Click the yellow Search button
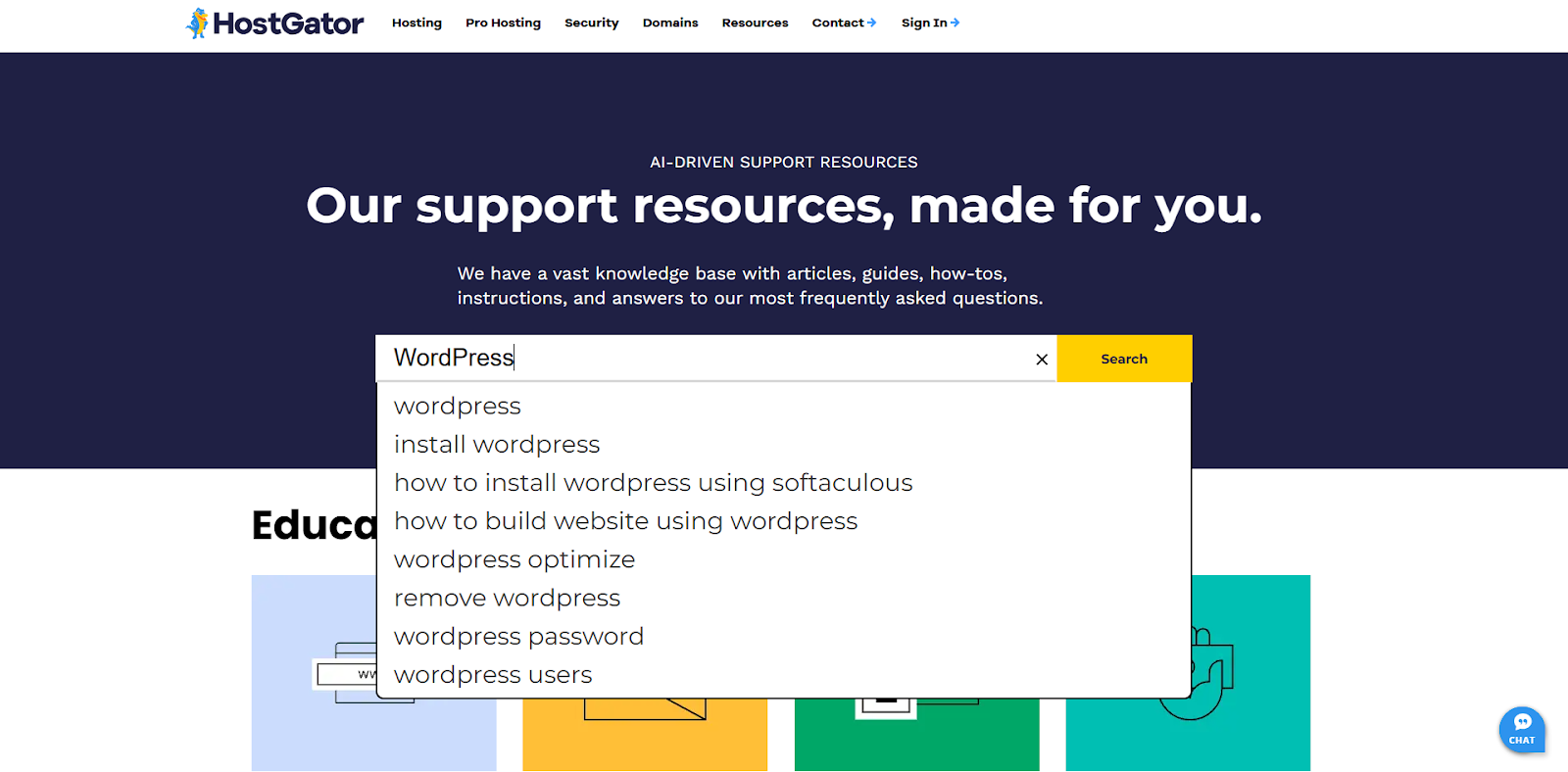The height and width of the screenshot is (772, 1568). 1124,359
